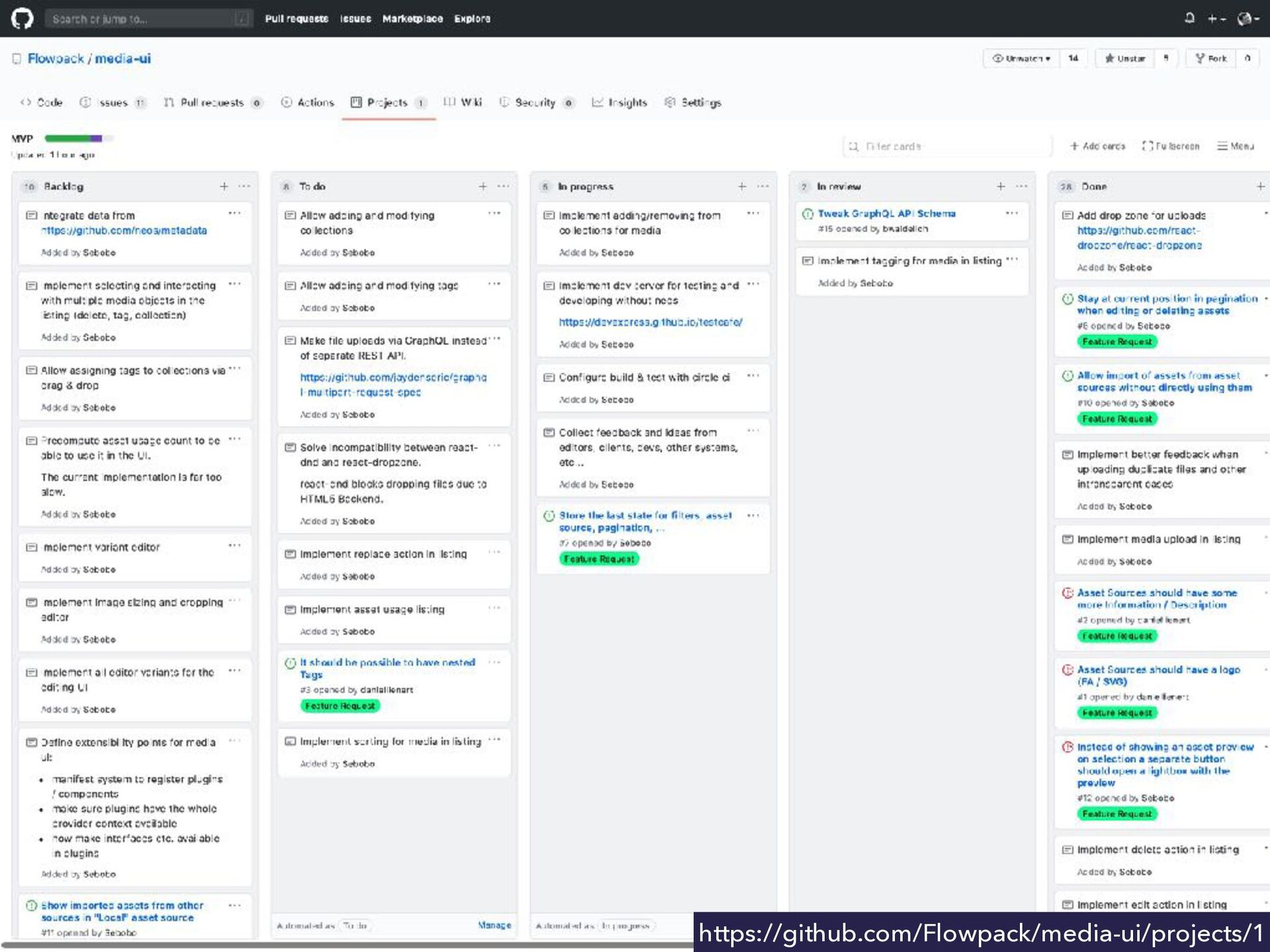1270x952 pixels.
Task: Click the horizontal scrollbar at bottom
Action: [347, 946]
